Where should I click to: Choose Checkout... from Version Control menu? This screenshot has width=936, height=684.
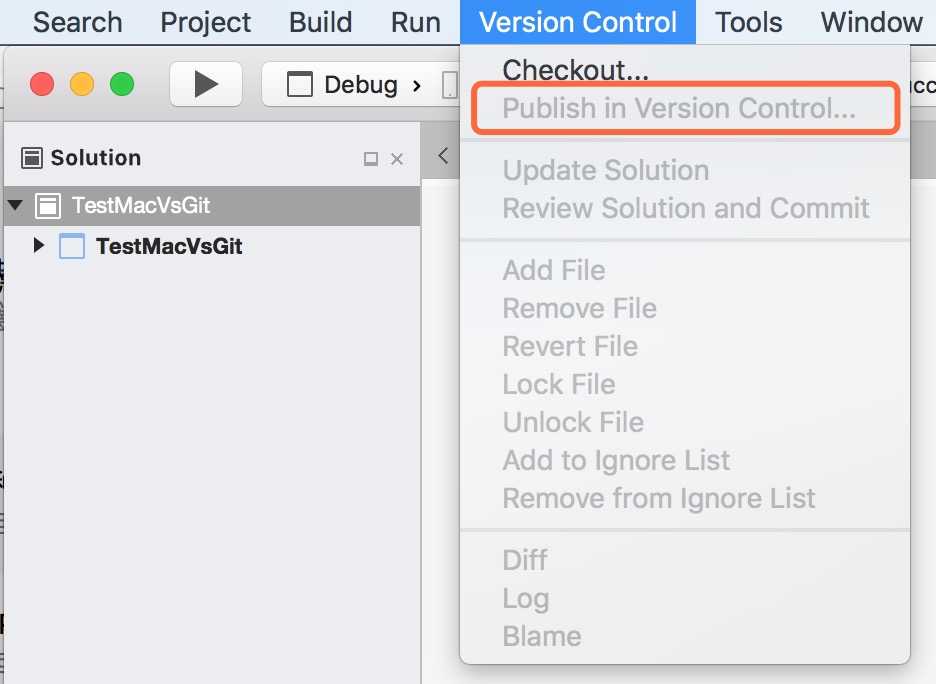tap(575, 70)
